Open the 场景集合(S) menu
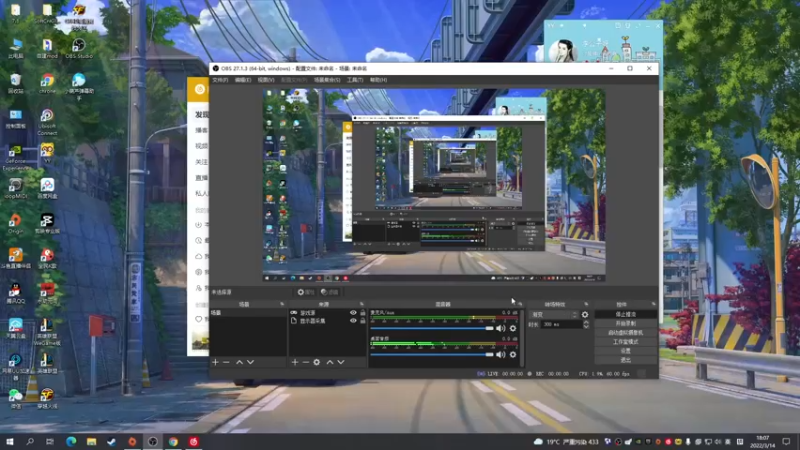Viewport: 800px width, 450px height. [327, 80]
